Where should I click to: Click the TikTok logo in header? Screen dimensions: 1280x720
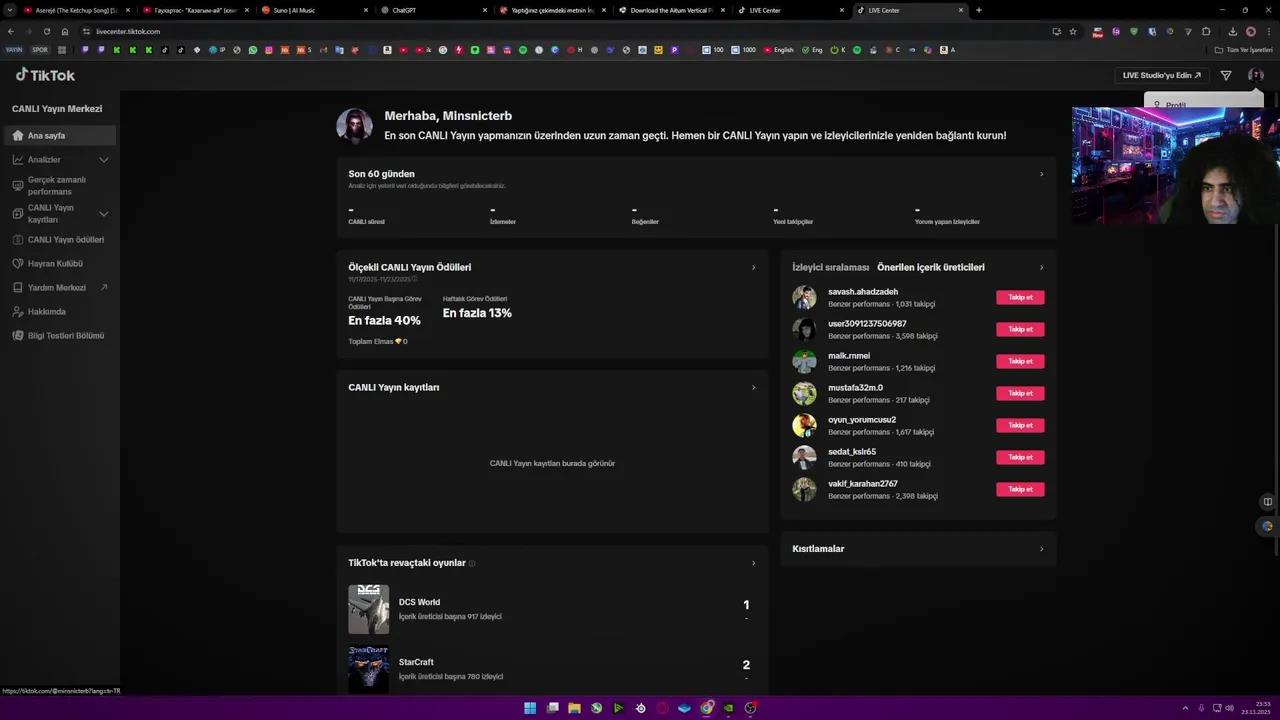tap(45, 75)
